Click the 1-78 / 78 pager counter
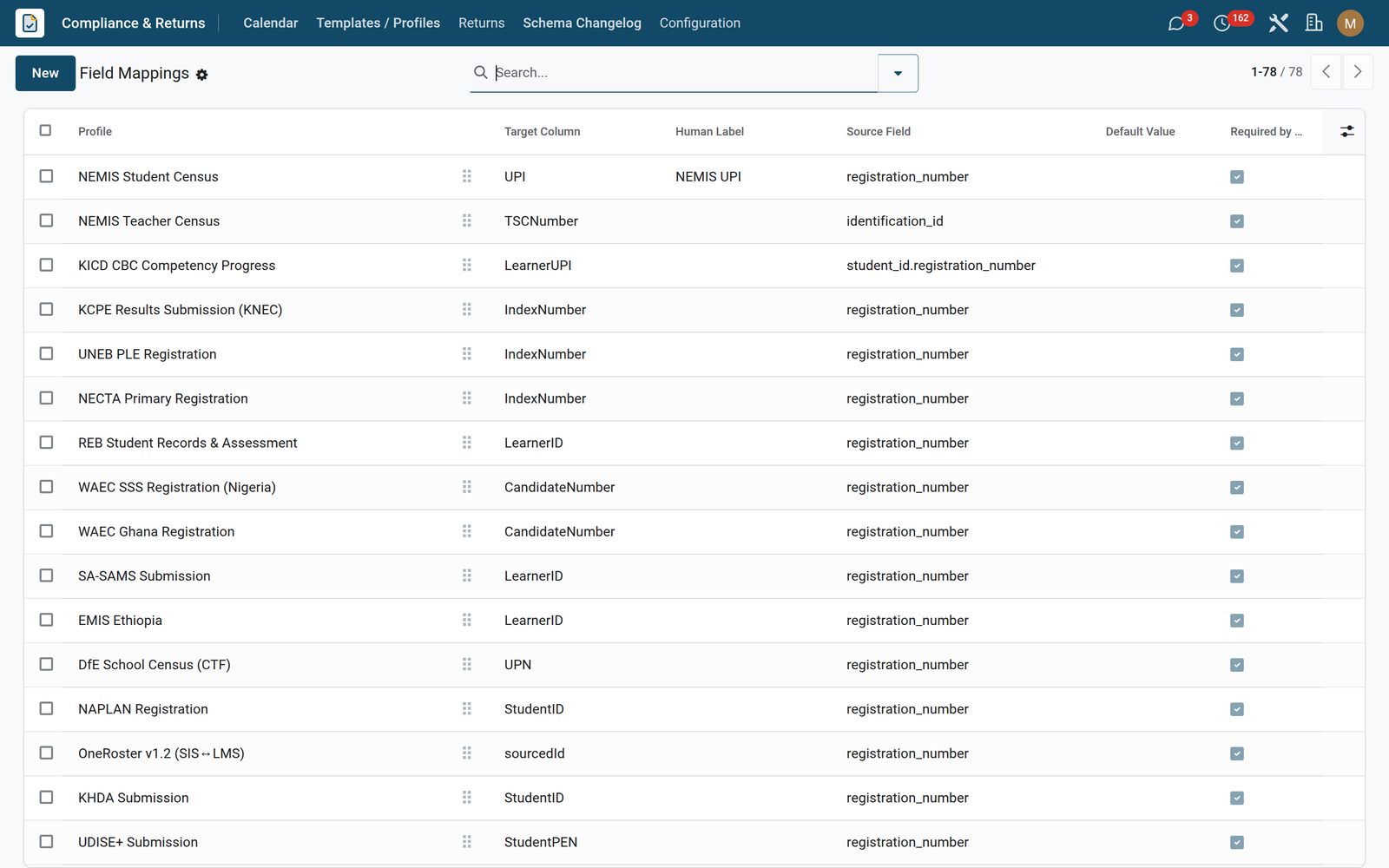 click(1276, 72)
